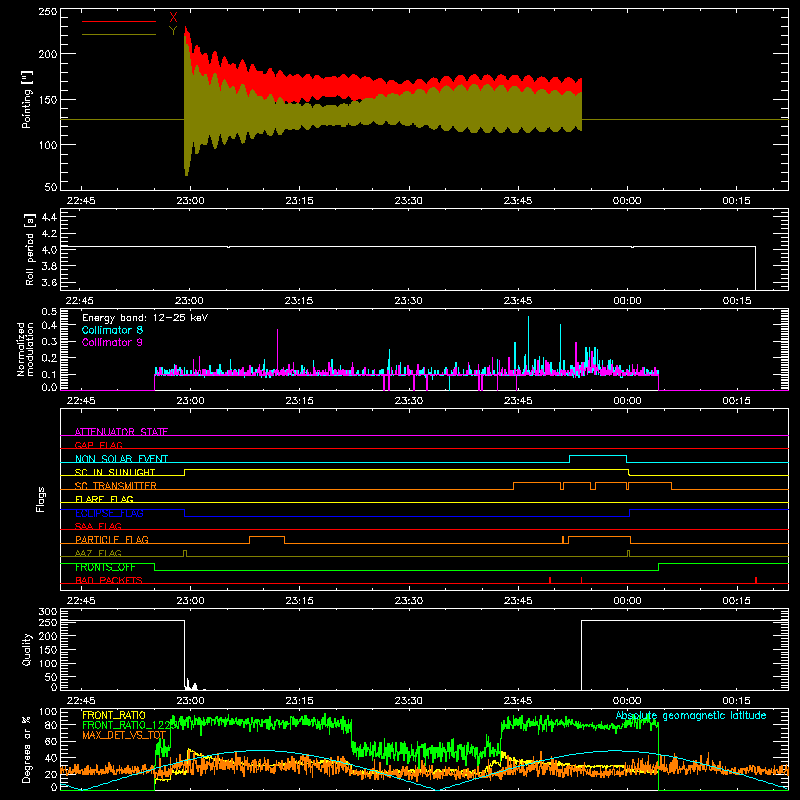The image size is (800, 800).
Task: Click the 00:00 tick under Flags plot
Action: 627,601
